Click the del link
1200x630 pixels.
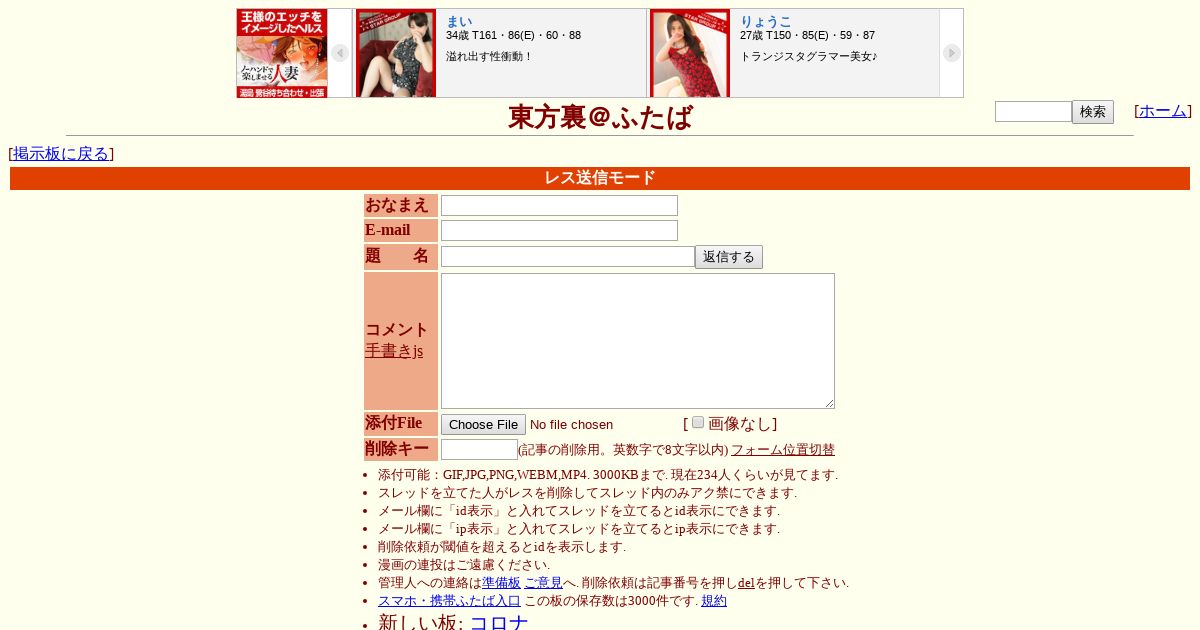pyautogui.click(x=746, y=583)
